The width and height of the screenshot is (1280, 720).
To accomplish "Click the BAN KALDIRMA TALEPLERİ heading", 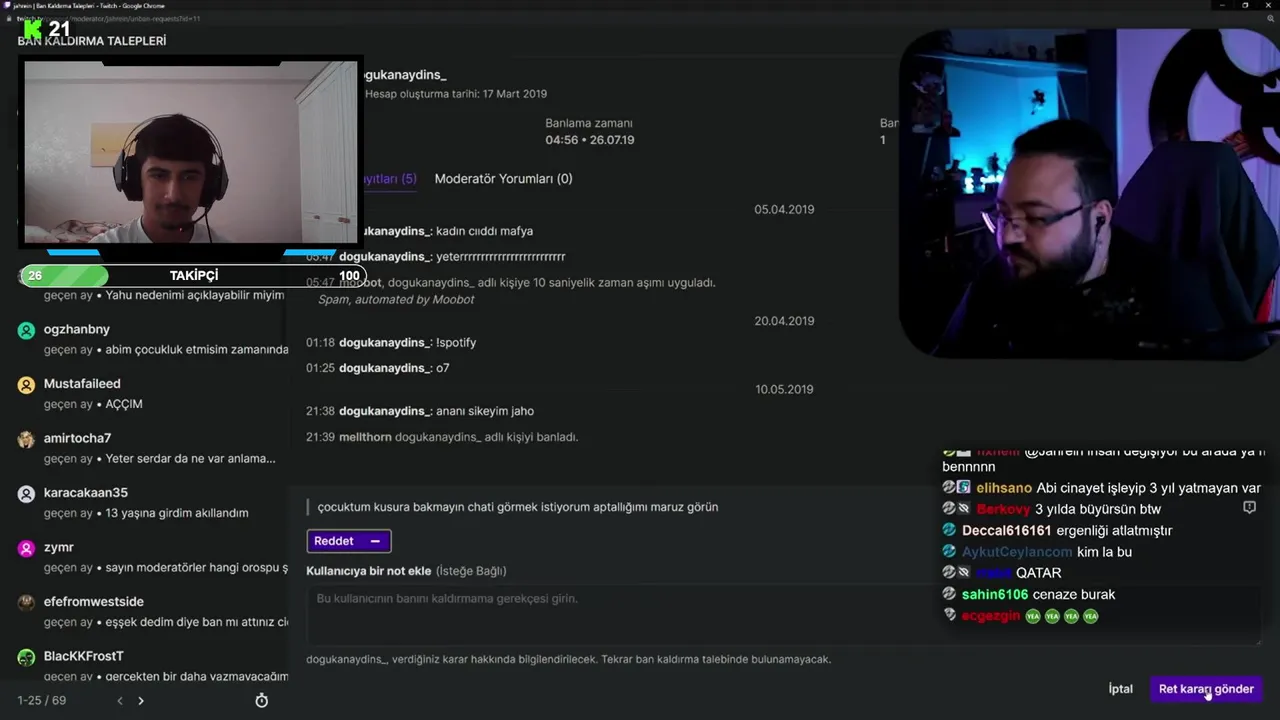I will click(x=92, y=41).
